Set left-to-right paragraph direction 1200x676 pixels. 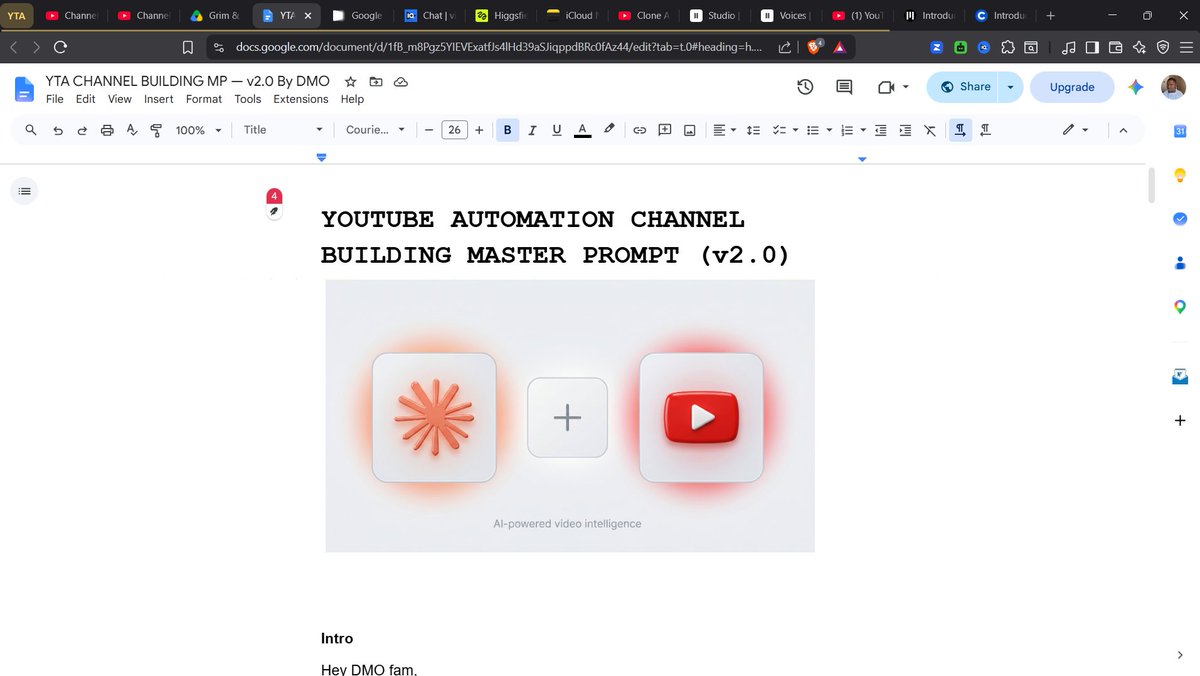point(960,130)
